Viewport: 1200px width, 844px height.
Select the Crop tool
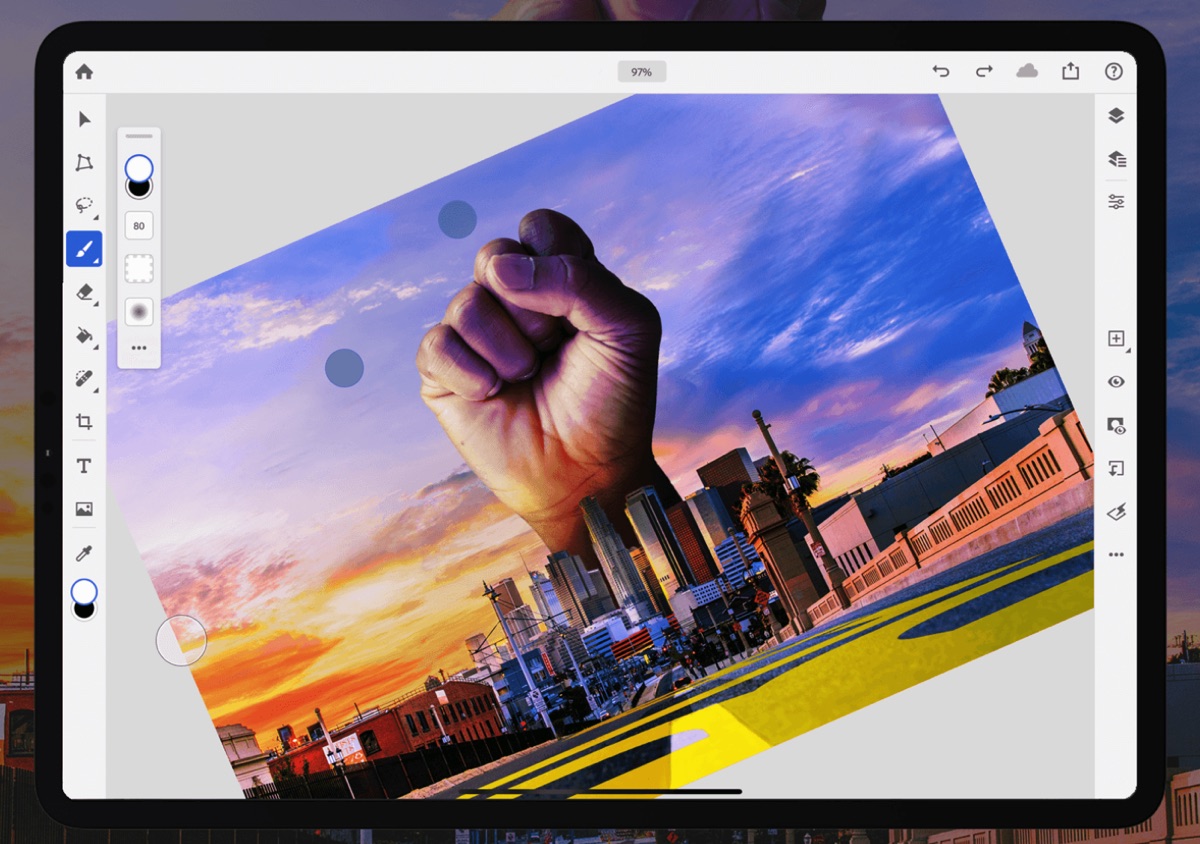click(84, 422)
